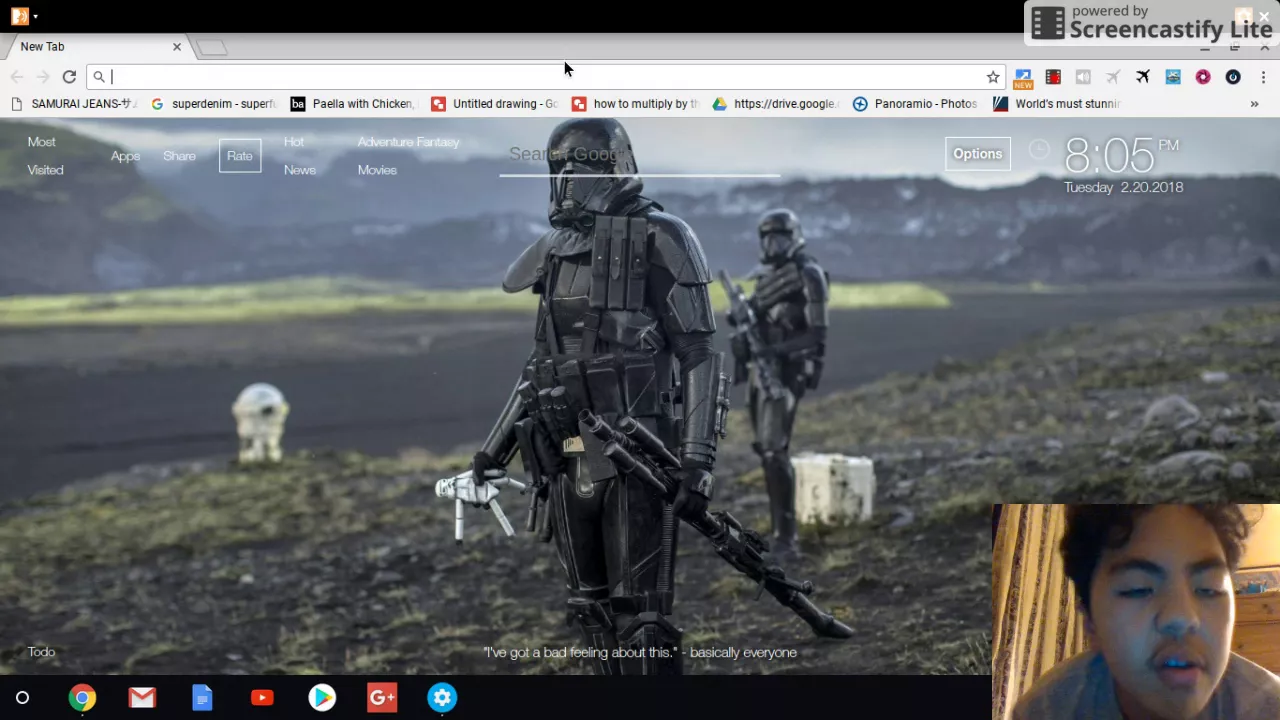Open Adventure Fantasy Movies menu
1280x720 pixels.
coord(408,156)
